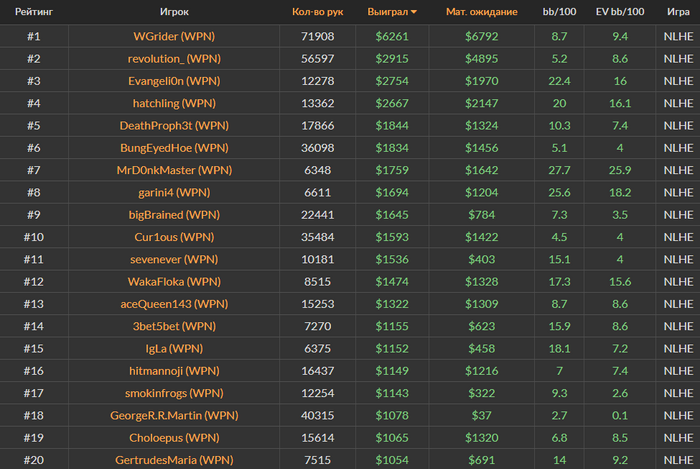Click the Рейтинг column header
The width and height of the screenshot is (700, 469).
34,12
